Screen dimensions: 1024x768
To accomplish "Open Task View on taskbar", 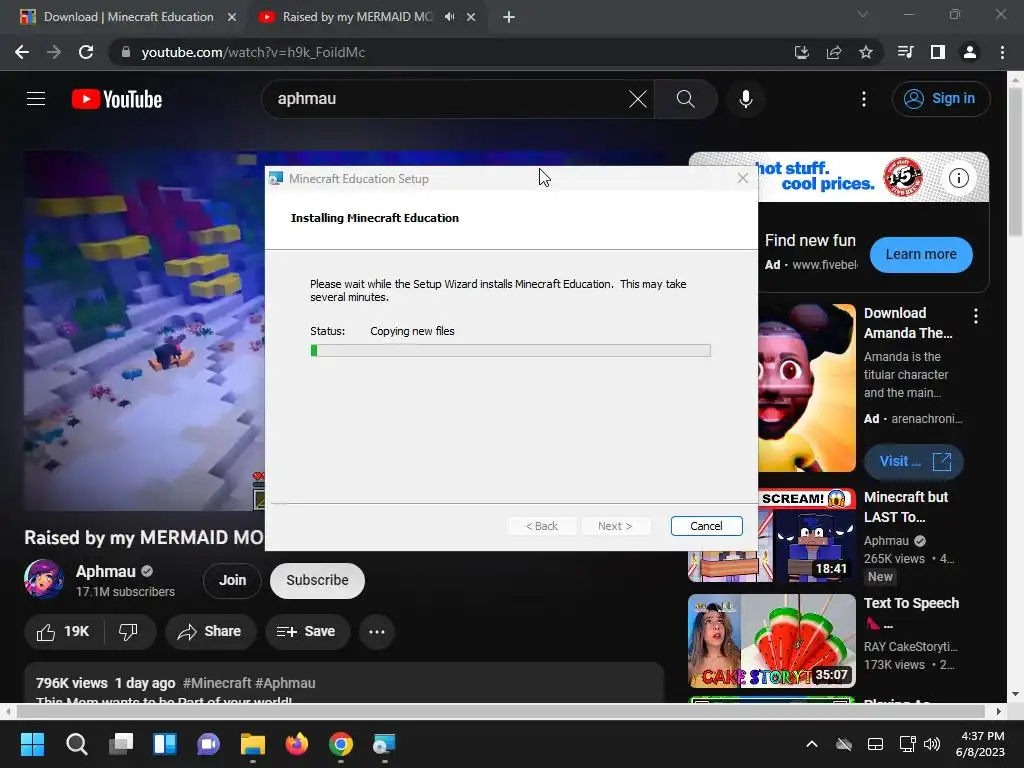I will coord(121,744).
